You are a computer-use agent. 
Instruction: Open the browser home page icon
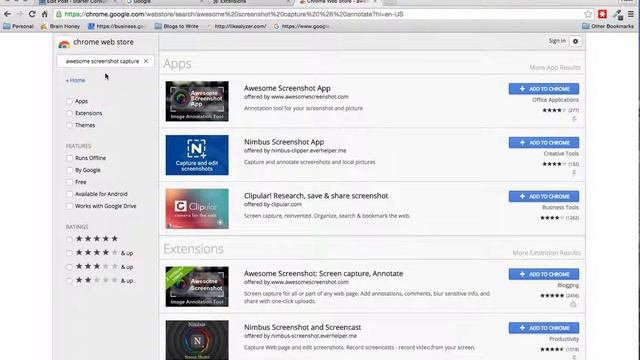pyautogui.click(x=44, y=14)
